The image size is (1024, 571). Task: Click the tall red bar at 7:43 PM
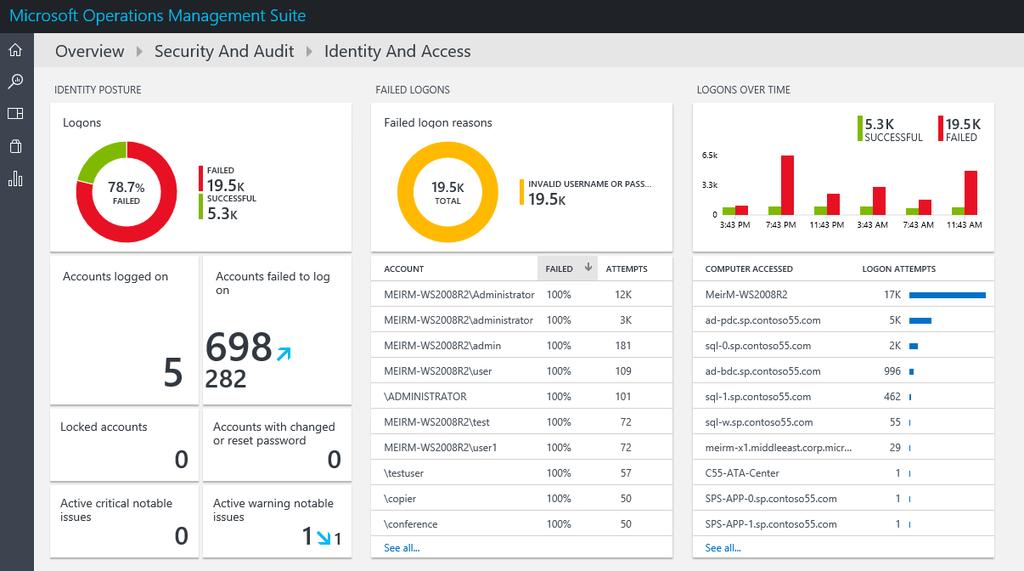(788, 185)
